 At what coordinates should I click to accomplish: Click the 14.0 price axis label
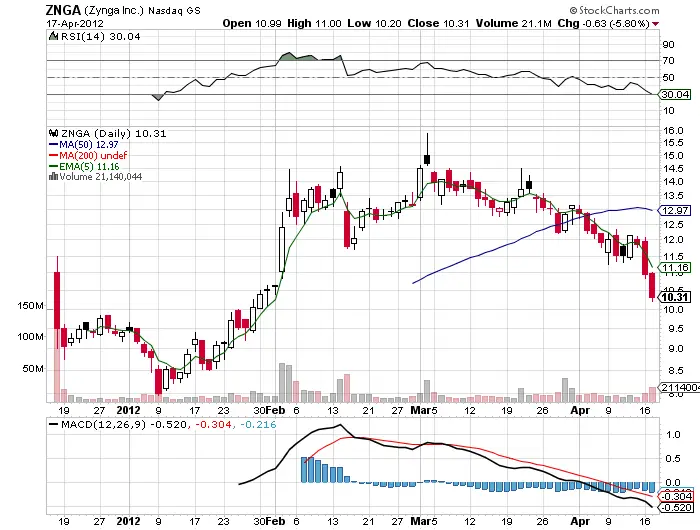point(673,182)
